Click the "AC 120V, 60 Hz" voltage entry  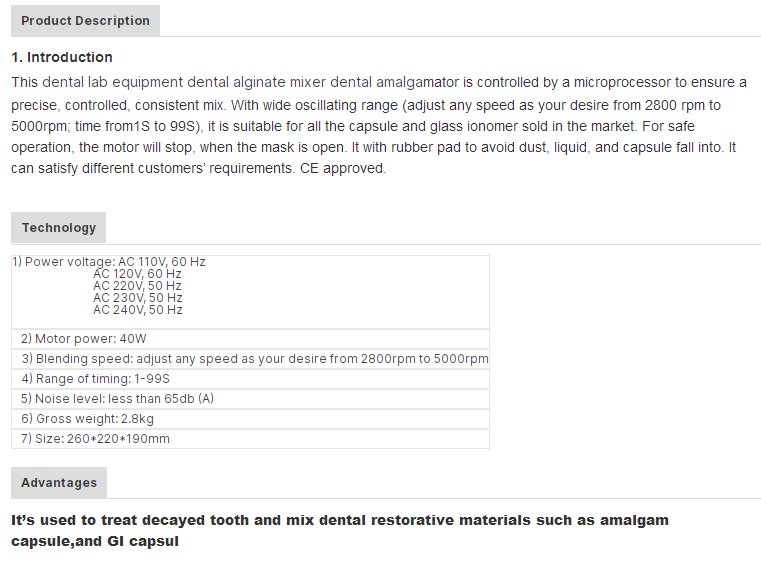138,274
